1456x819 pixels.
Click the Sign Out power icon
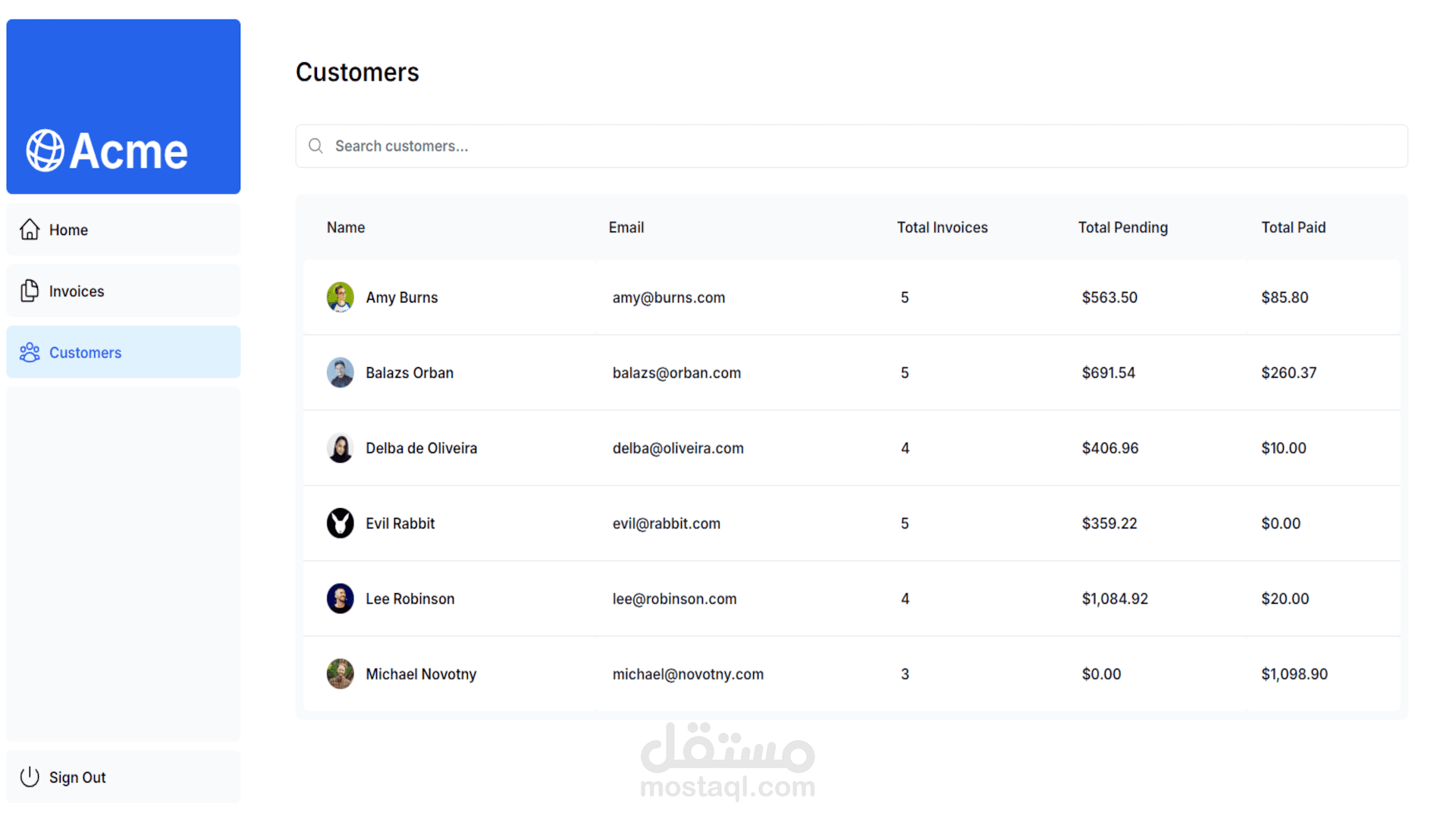point(30,777)
